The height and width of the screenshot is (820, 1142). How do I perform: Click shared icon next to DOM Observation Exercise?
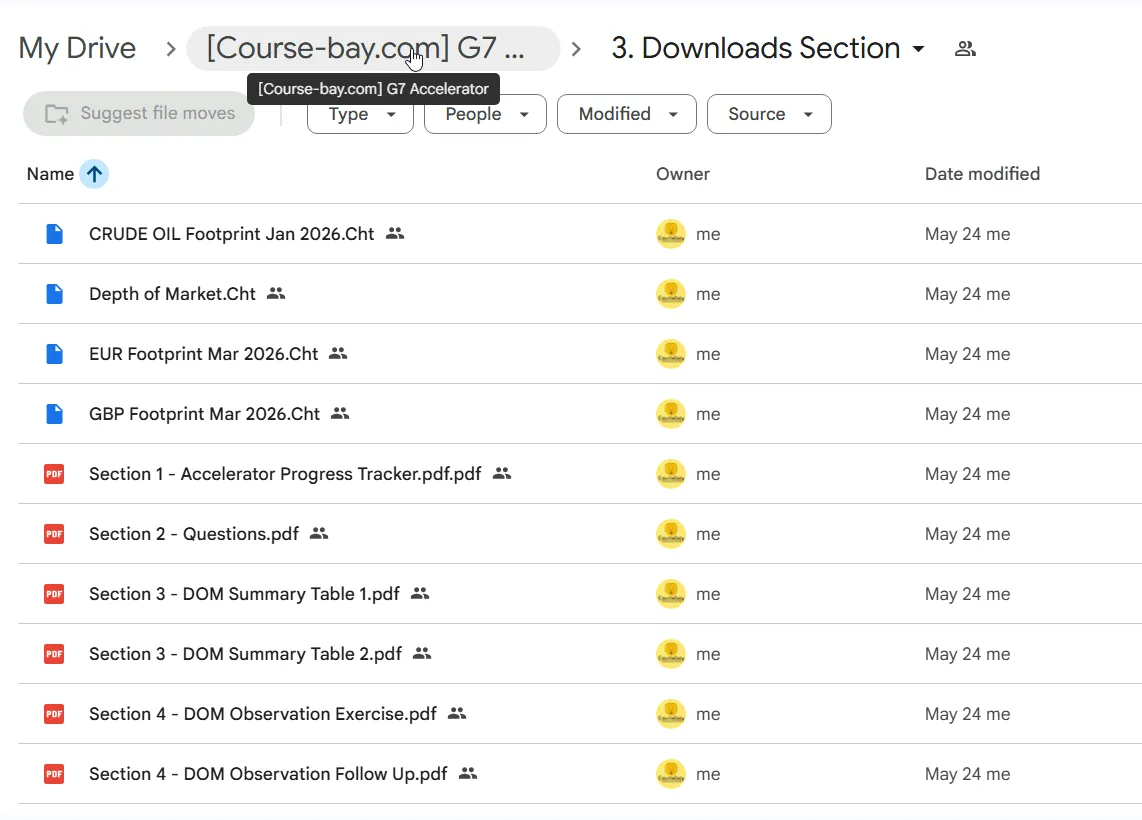(457, 713)
